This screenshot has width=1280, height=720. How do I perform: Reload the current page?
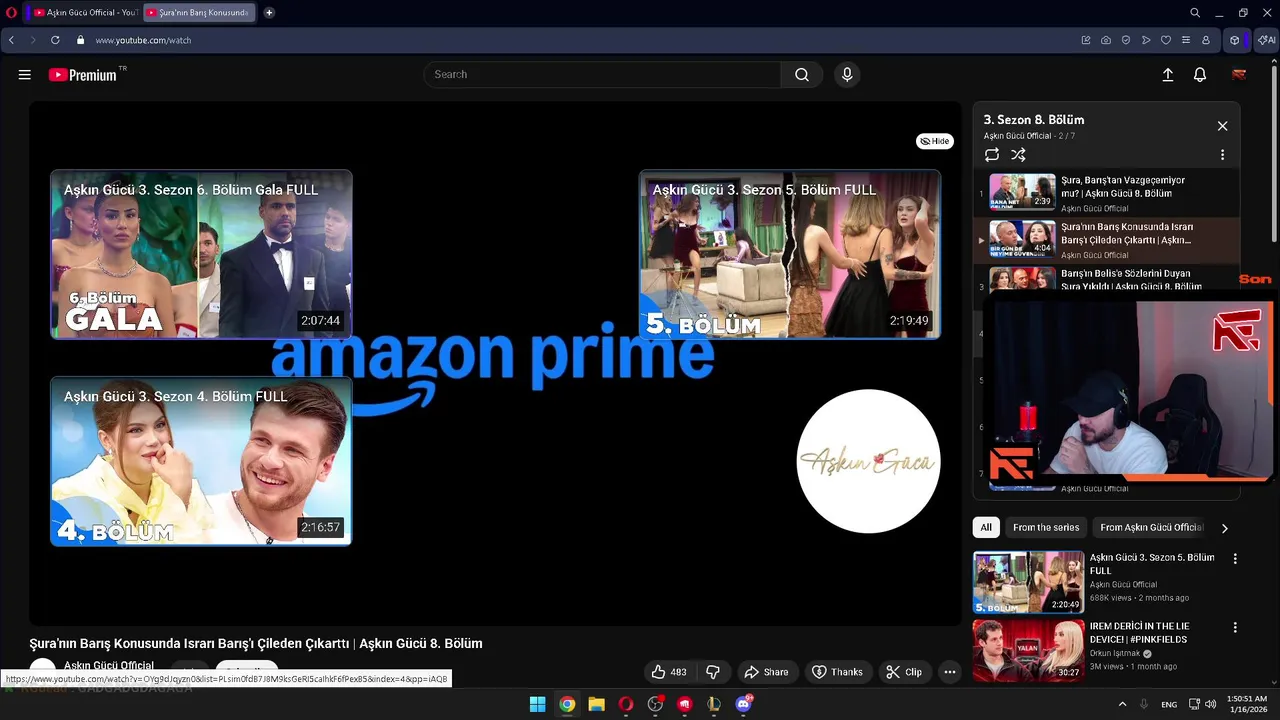(55, 40)
